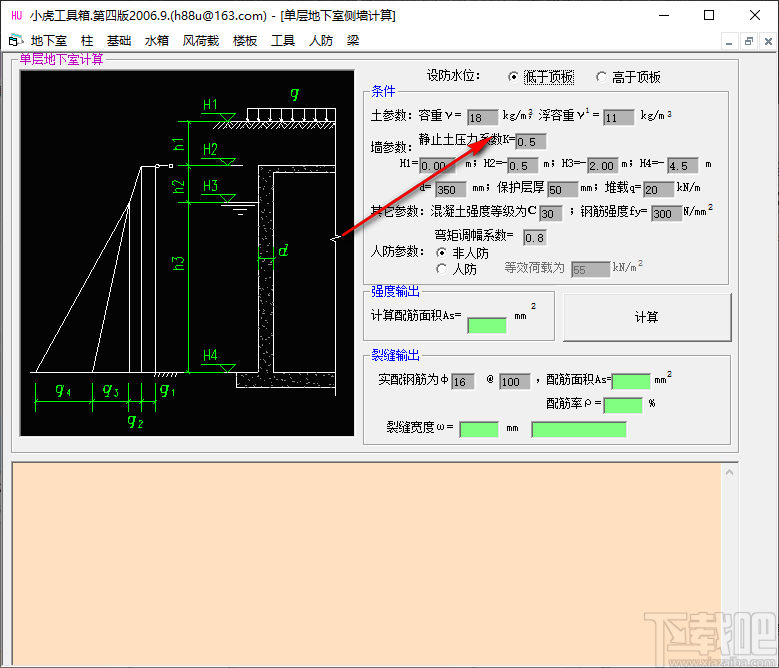
Task: Maximize the main application window
Action: pos(709,15)
